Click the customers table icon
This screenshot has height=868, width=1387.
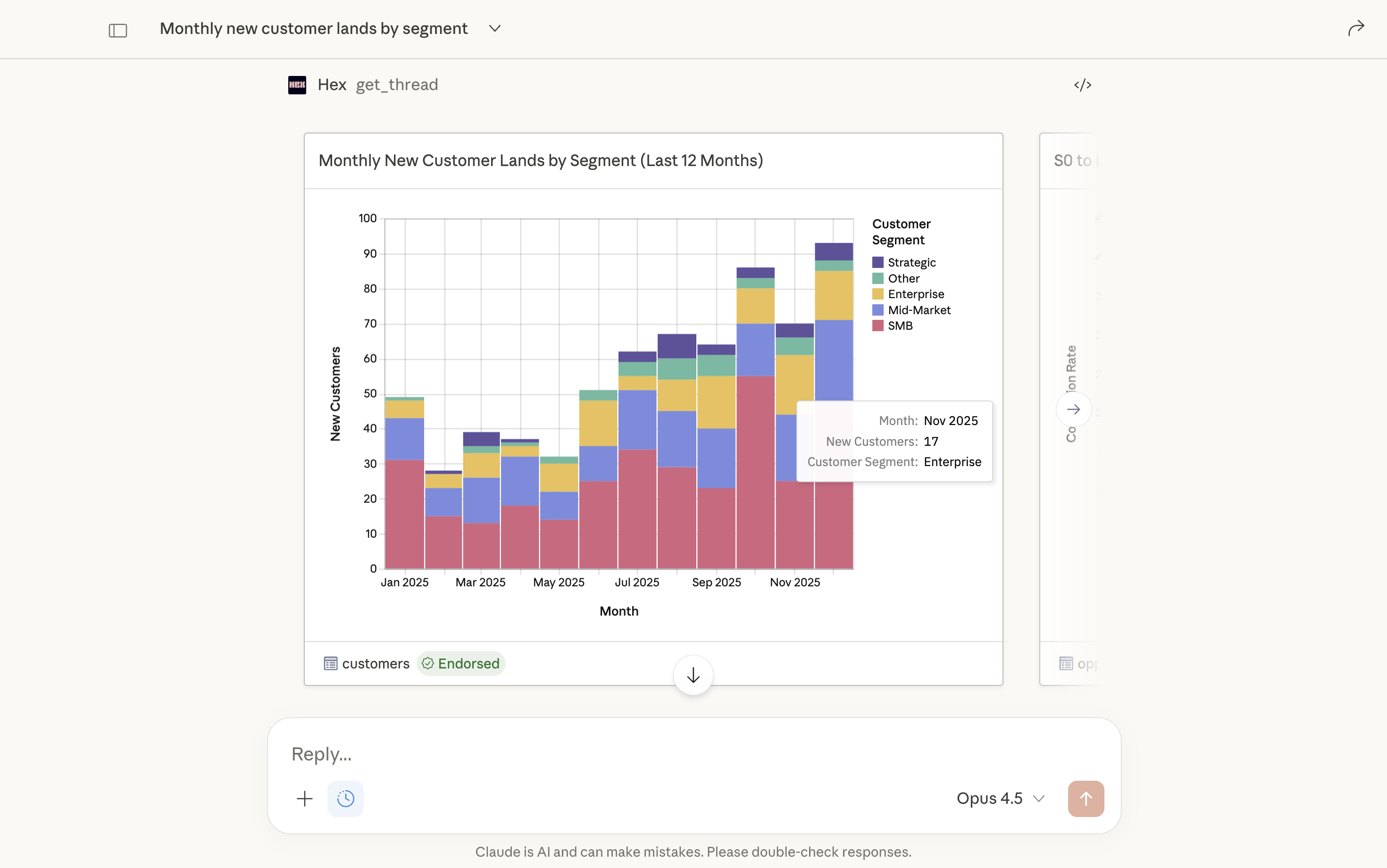tap(330, 664)
